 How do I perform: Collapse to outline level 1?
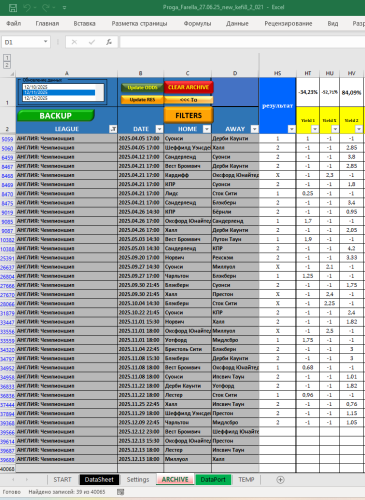[x=7, y=58]
